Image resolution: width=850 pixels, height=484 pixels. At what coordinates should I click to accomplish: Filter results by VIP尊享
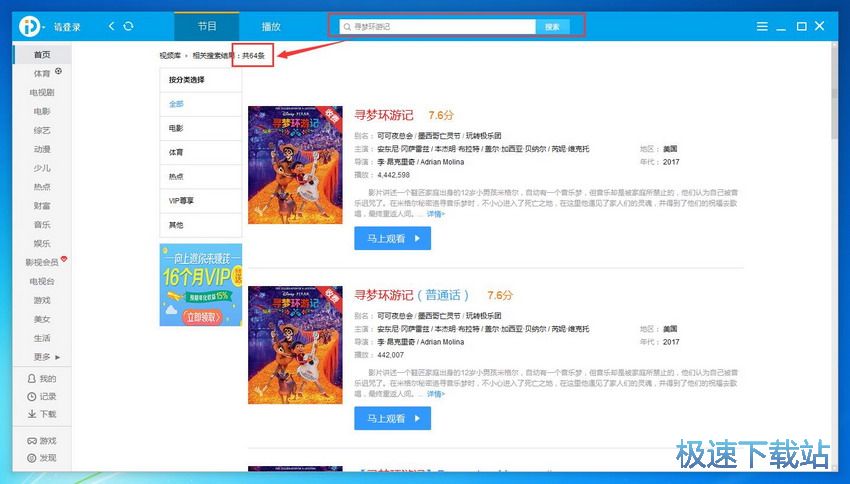pos(201,201)
